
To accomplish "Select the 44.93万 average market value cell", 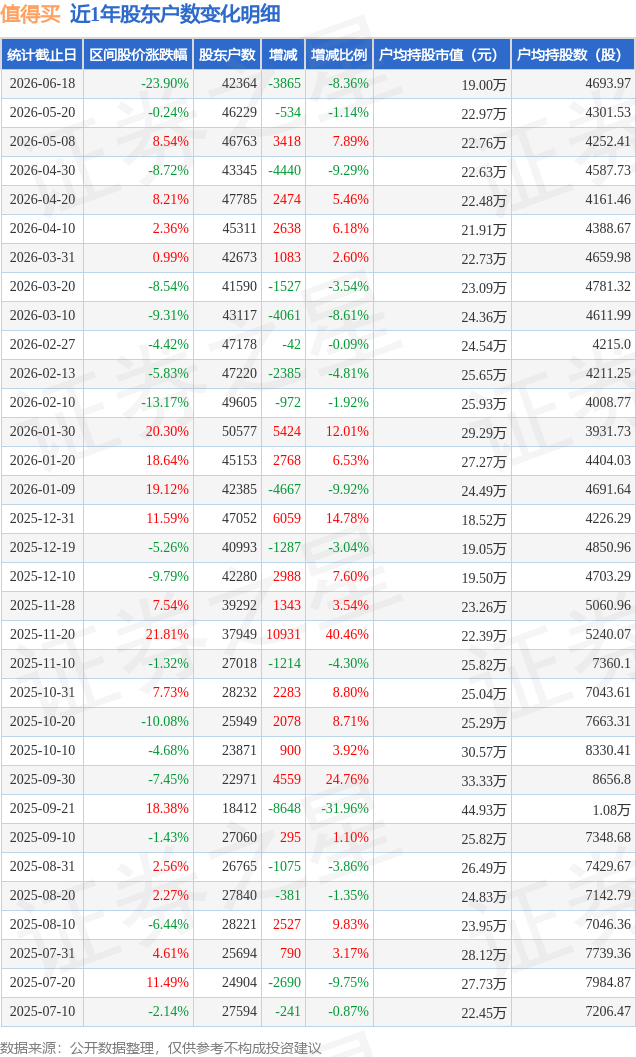I will click(x=484, y=810).
